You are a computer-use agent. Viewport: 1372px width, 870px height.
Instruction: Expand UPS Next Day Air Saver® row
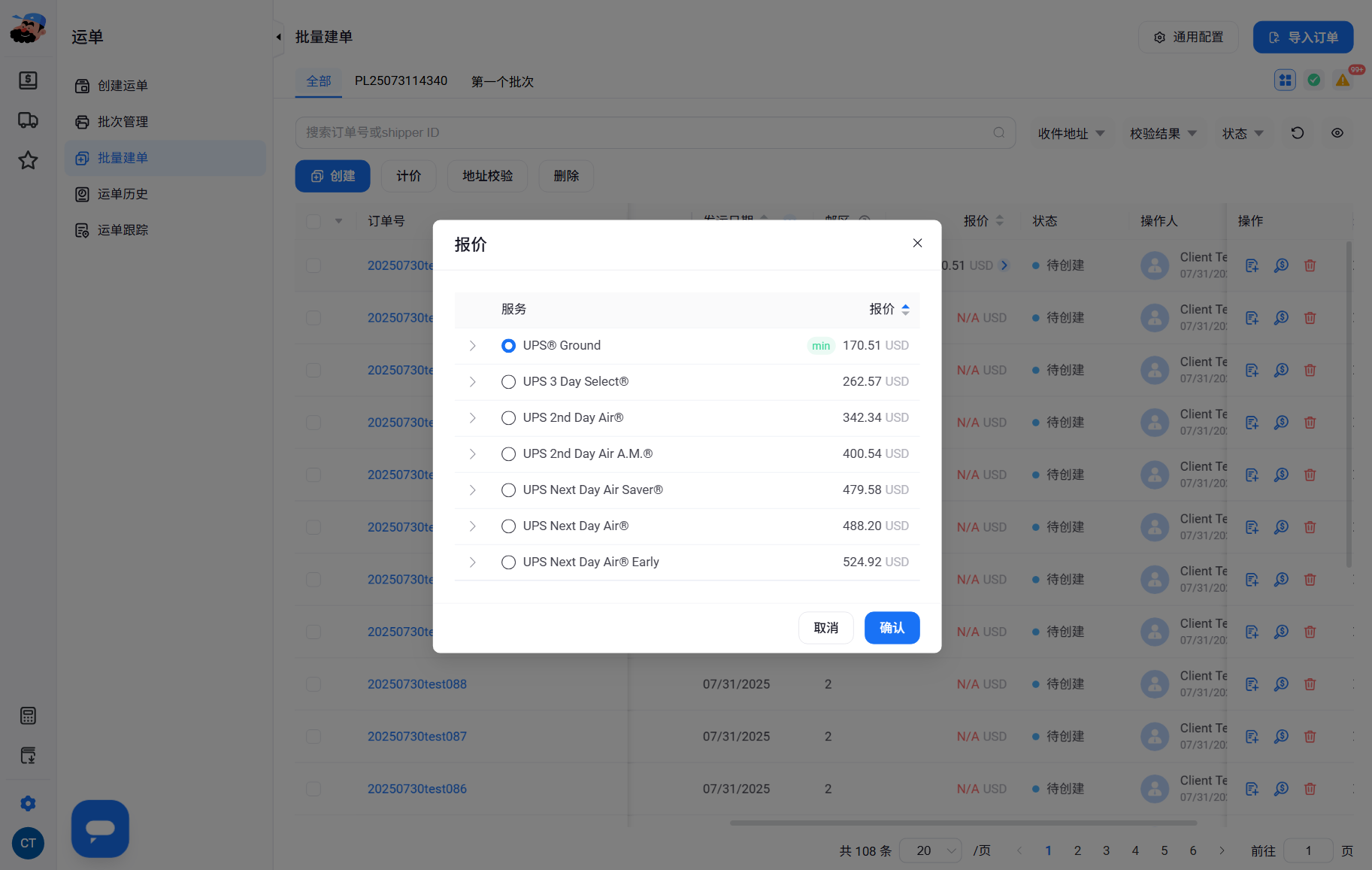coord(472,490)
